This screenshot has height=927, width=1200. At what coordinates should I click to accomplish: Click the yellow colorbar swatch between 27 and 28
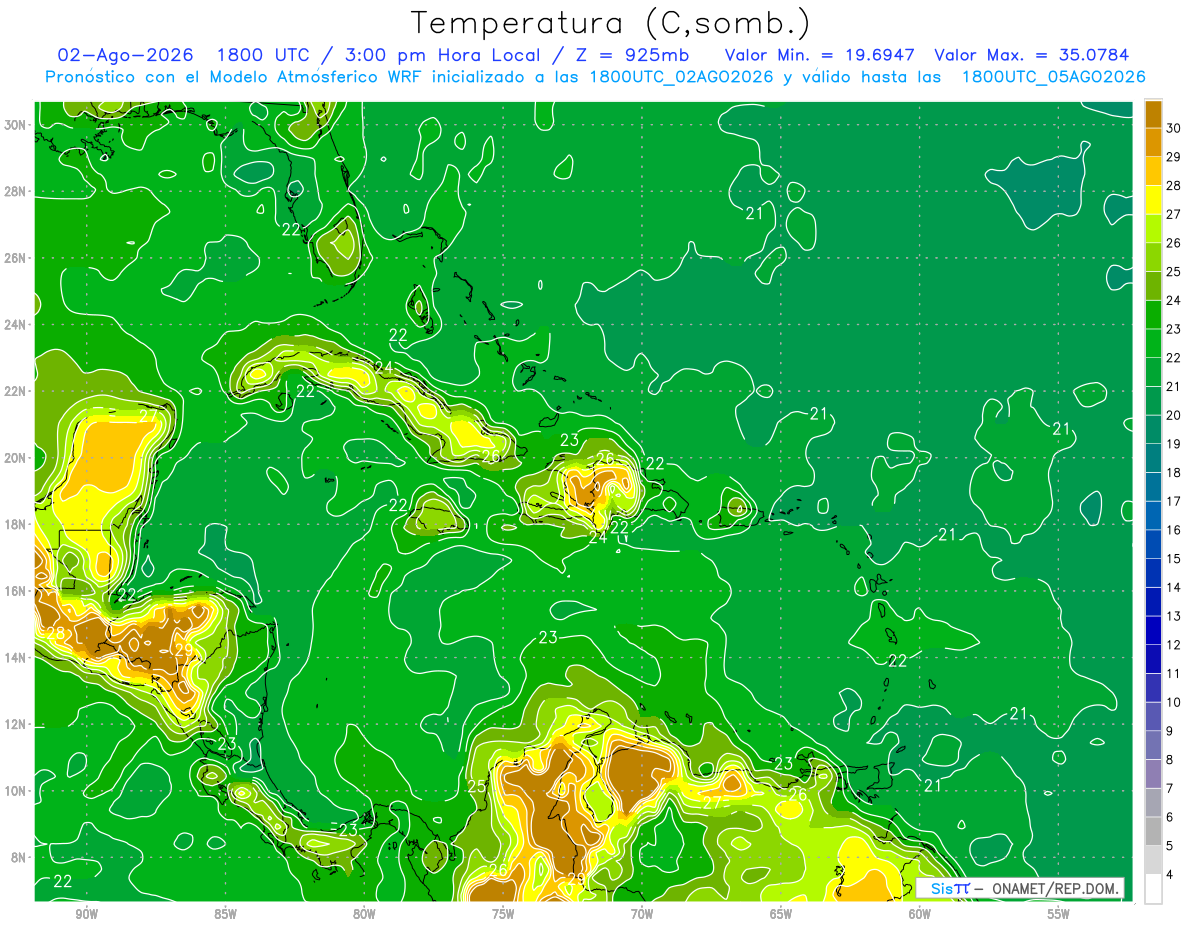pyautogui.click(x=1154, y=199)
